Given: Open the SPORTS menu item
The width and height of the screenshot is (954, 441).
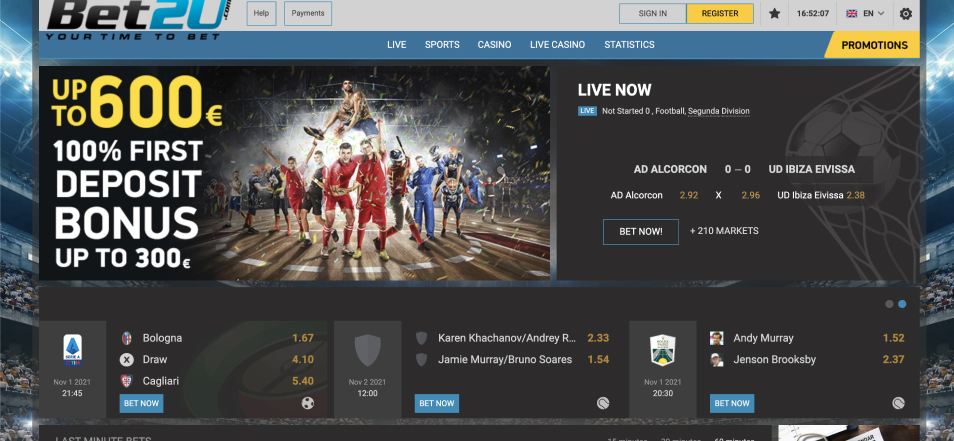Looking at the screenshot, I should click(x=442, y=44).
